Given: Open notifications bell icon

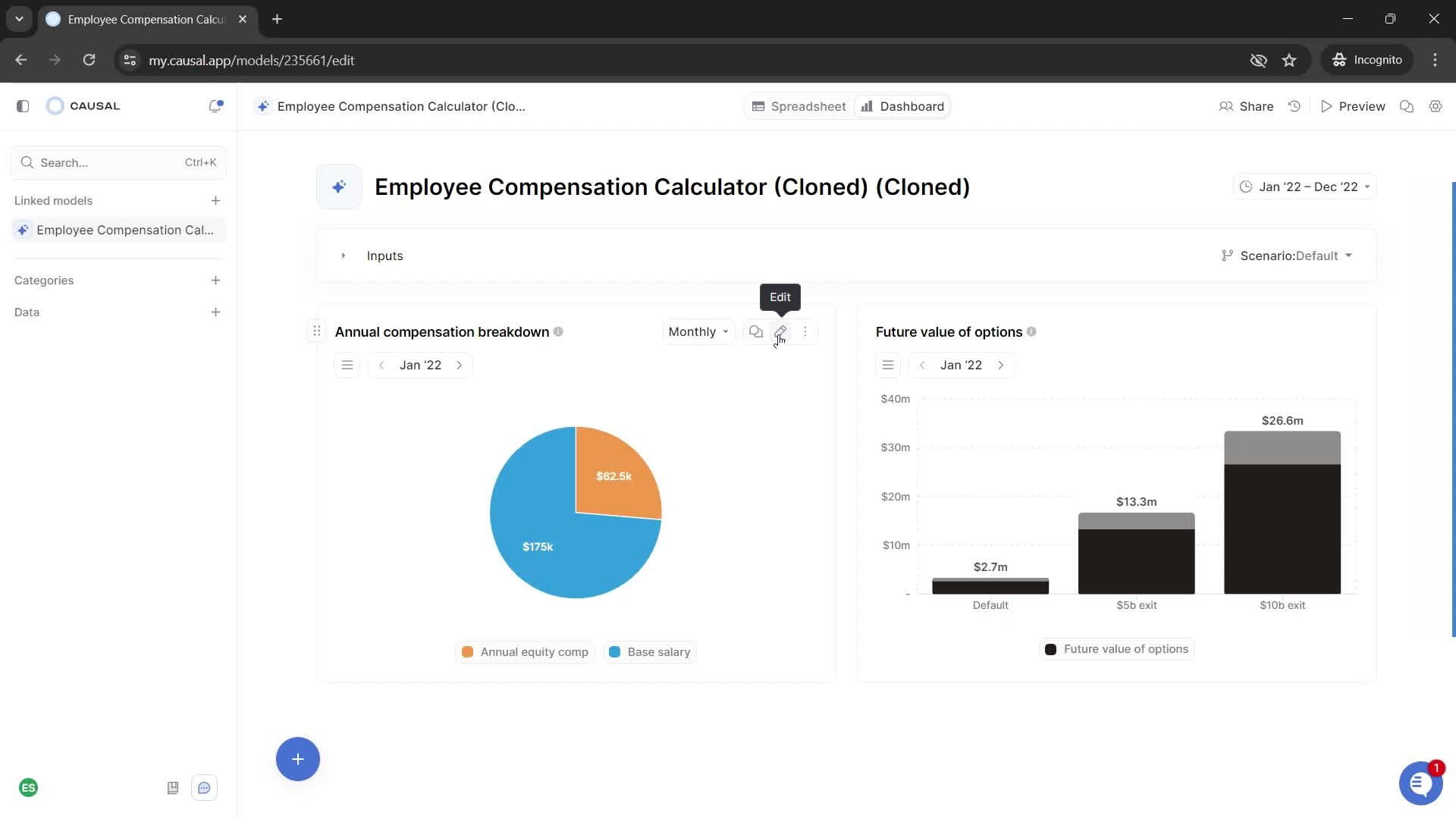Looking at the screenshot, I should click(x=215, y=106).
